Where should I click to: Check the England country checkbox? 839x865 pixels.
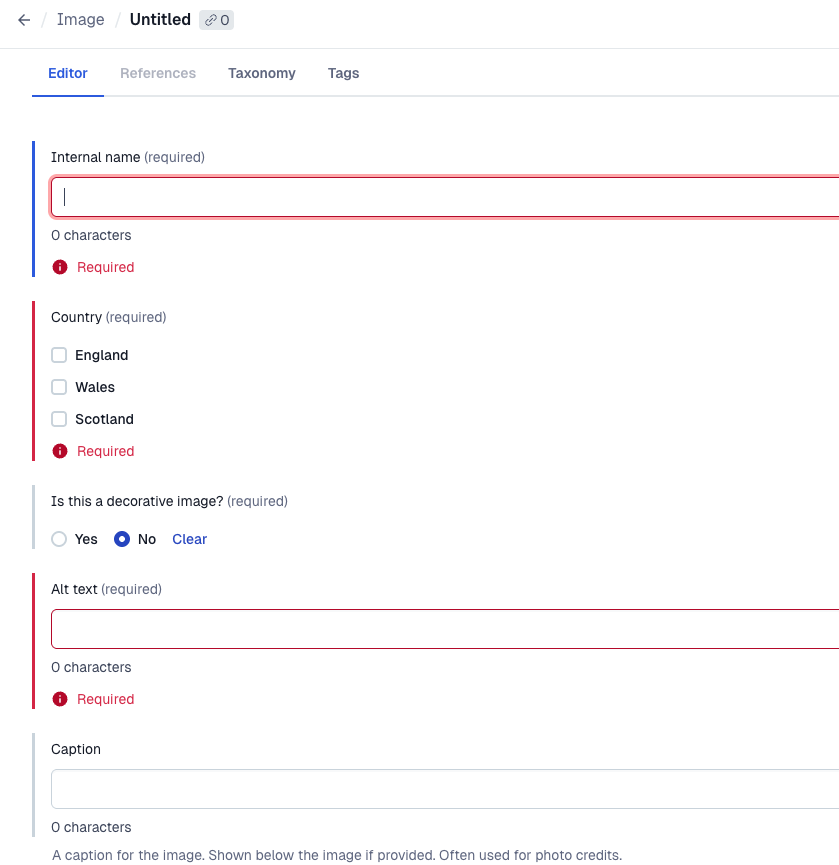click(59, 355)
